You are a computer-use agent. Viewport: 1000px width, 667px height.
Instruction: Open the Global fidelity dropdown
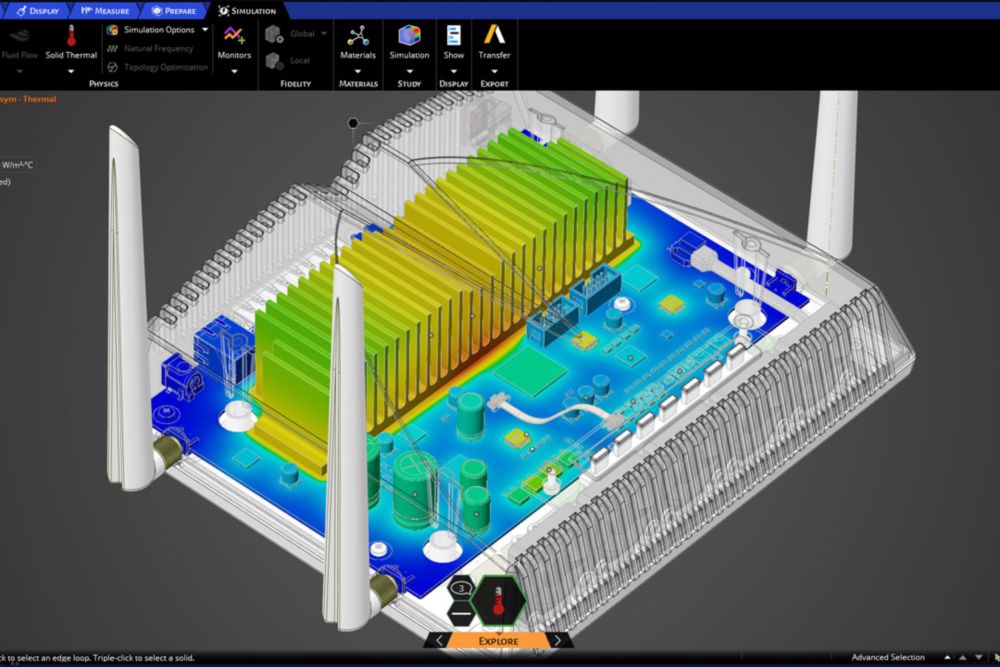[x=323, y=34]
